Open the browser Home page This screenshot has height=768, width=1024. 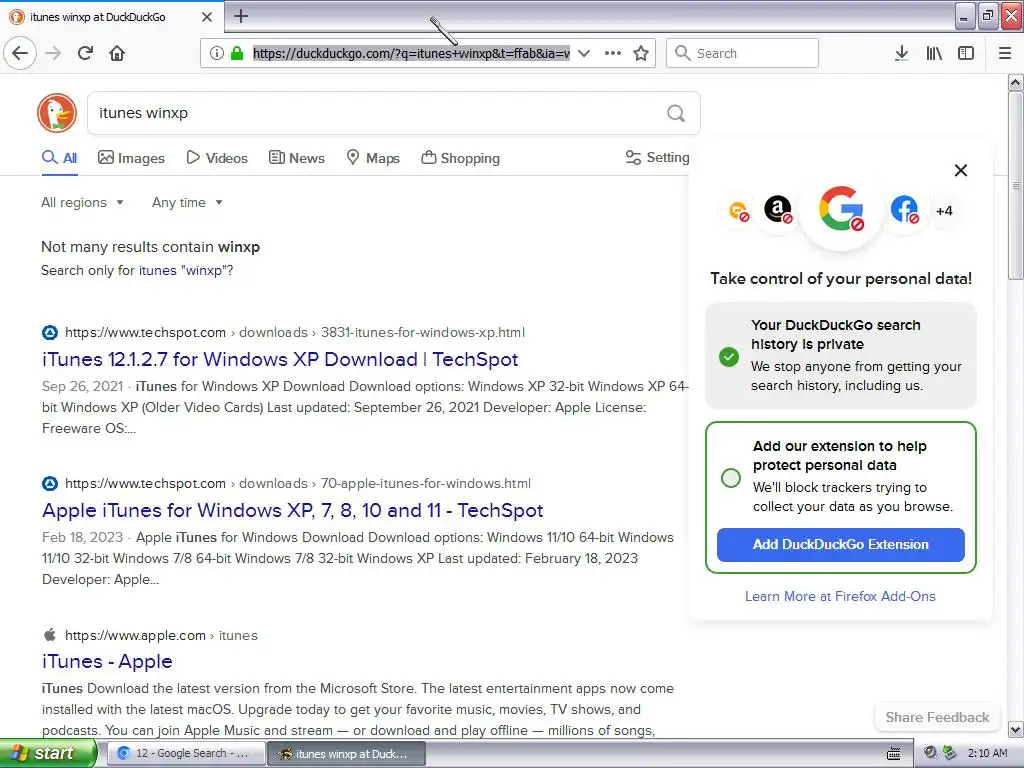click(117, 53)
